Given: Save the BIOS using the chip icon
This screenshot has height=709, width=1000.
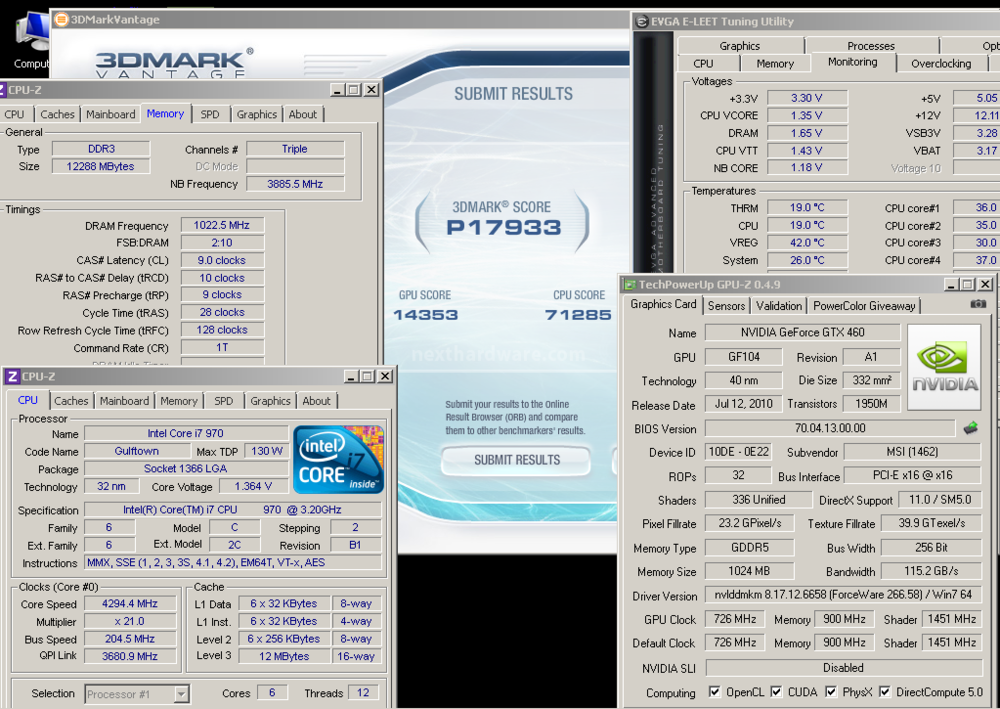Looking at the screenshot, I should coord(970,428).
